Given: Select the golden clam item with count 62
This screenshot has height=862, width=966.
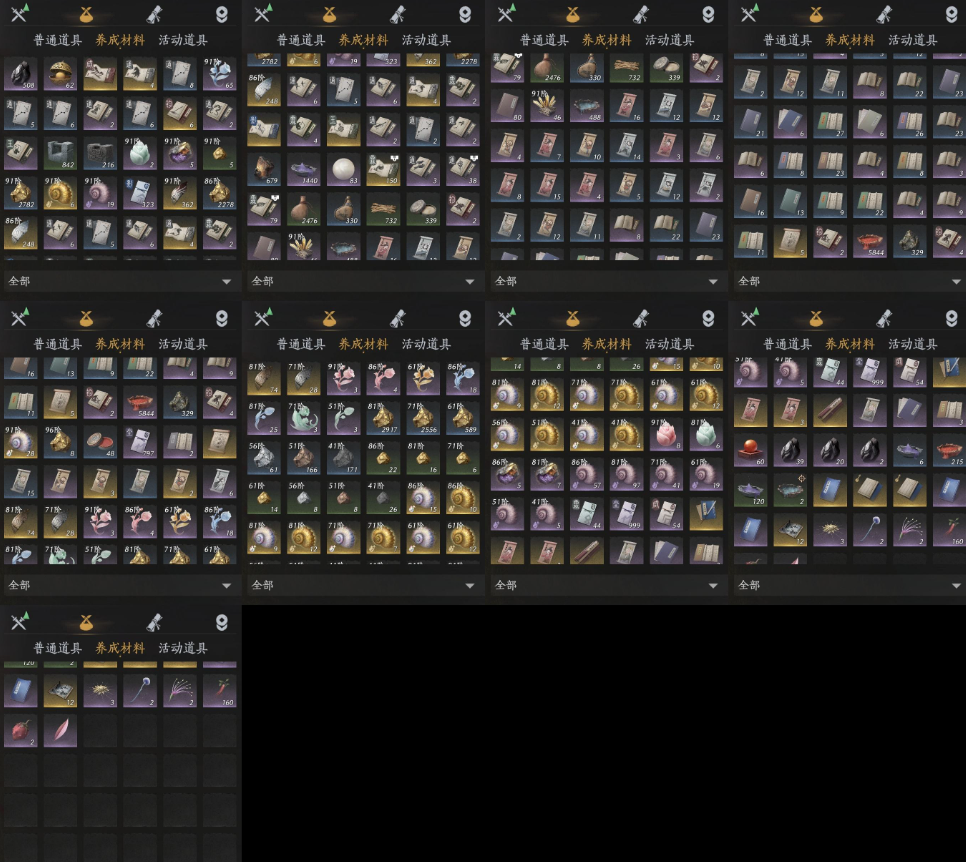Looking at the screenshot, I should [x=60, y=74].
